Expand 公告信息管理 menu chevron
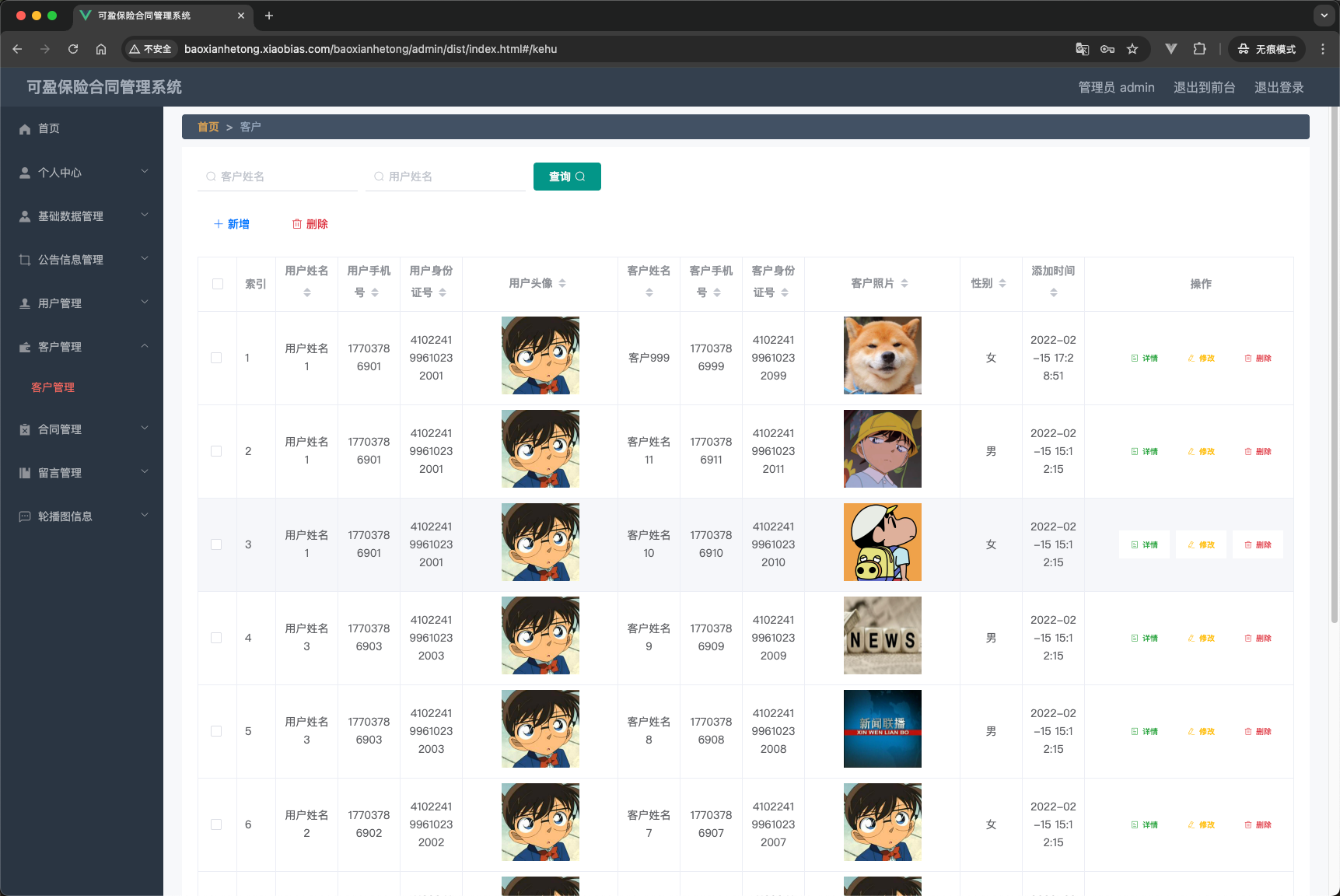This screenshot has height=896, width=1340. (x=145, y=259)
